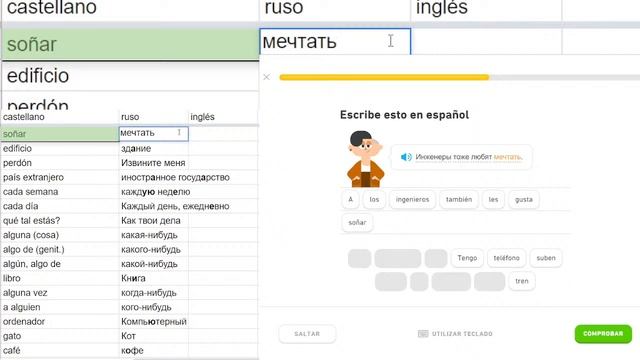The image size is (640, 360).
Task: Click the SALTAR button
Action: (x=307, y=334)
